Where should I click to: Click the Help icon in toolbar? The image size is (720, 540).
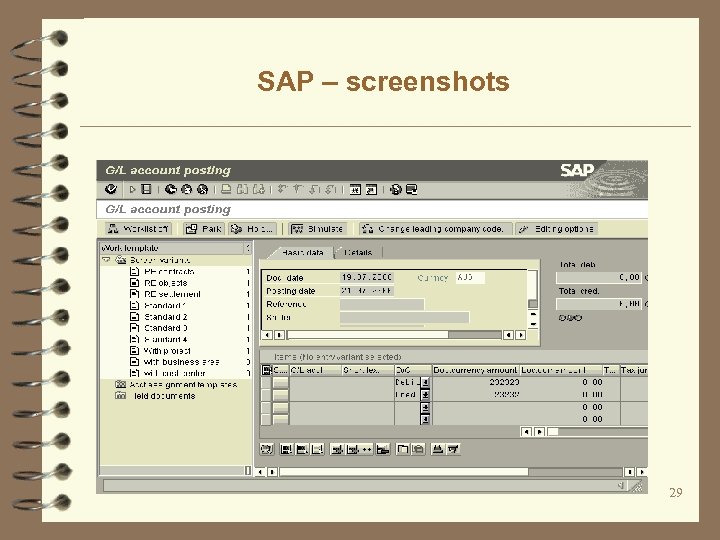tap(395, 189)
